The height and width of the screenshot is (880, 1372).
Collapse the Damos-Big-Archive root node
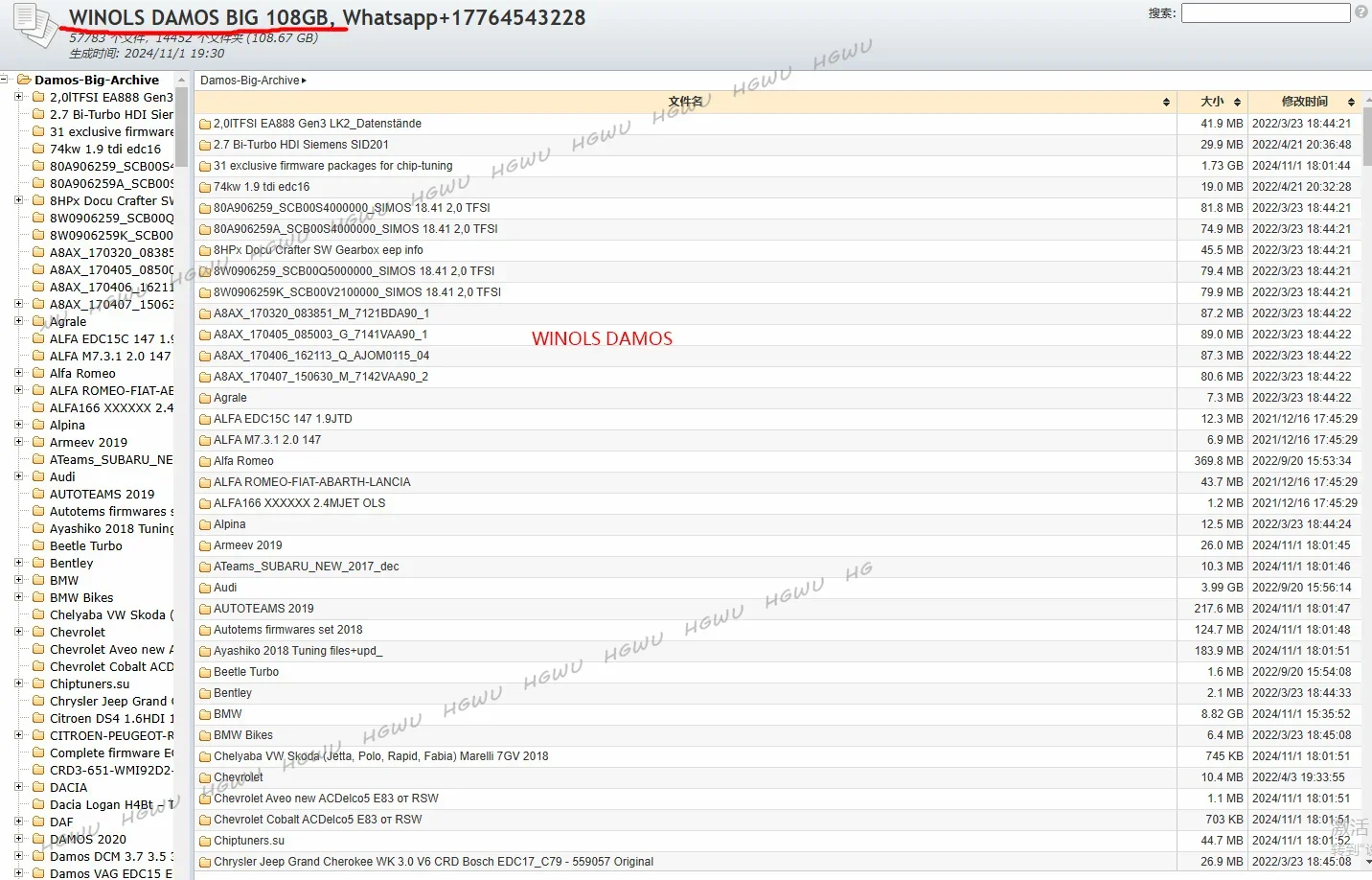(x=4, y=79)
